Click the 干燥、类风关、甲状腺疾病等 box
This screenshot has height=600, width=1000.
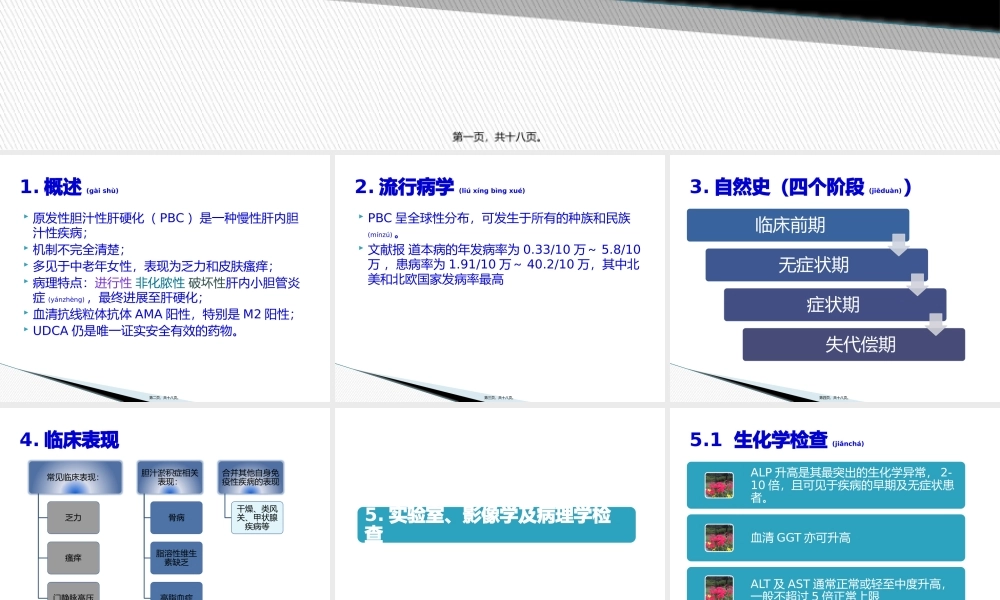tap(255, 518)
